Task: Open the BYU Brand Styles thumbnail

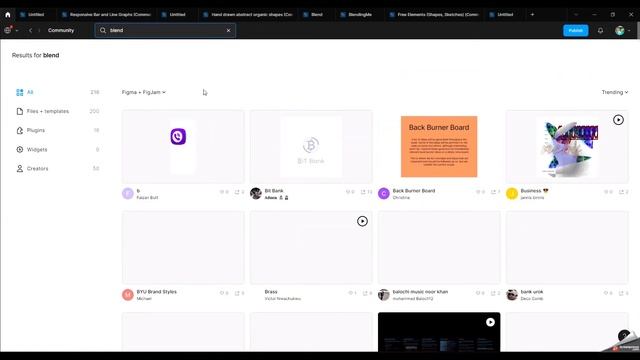Action: tap(183, 247)
